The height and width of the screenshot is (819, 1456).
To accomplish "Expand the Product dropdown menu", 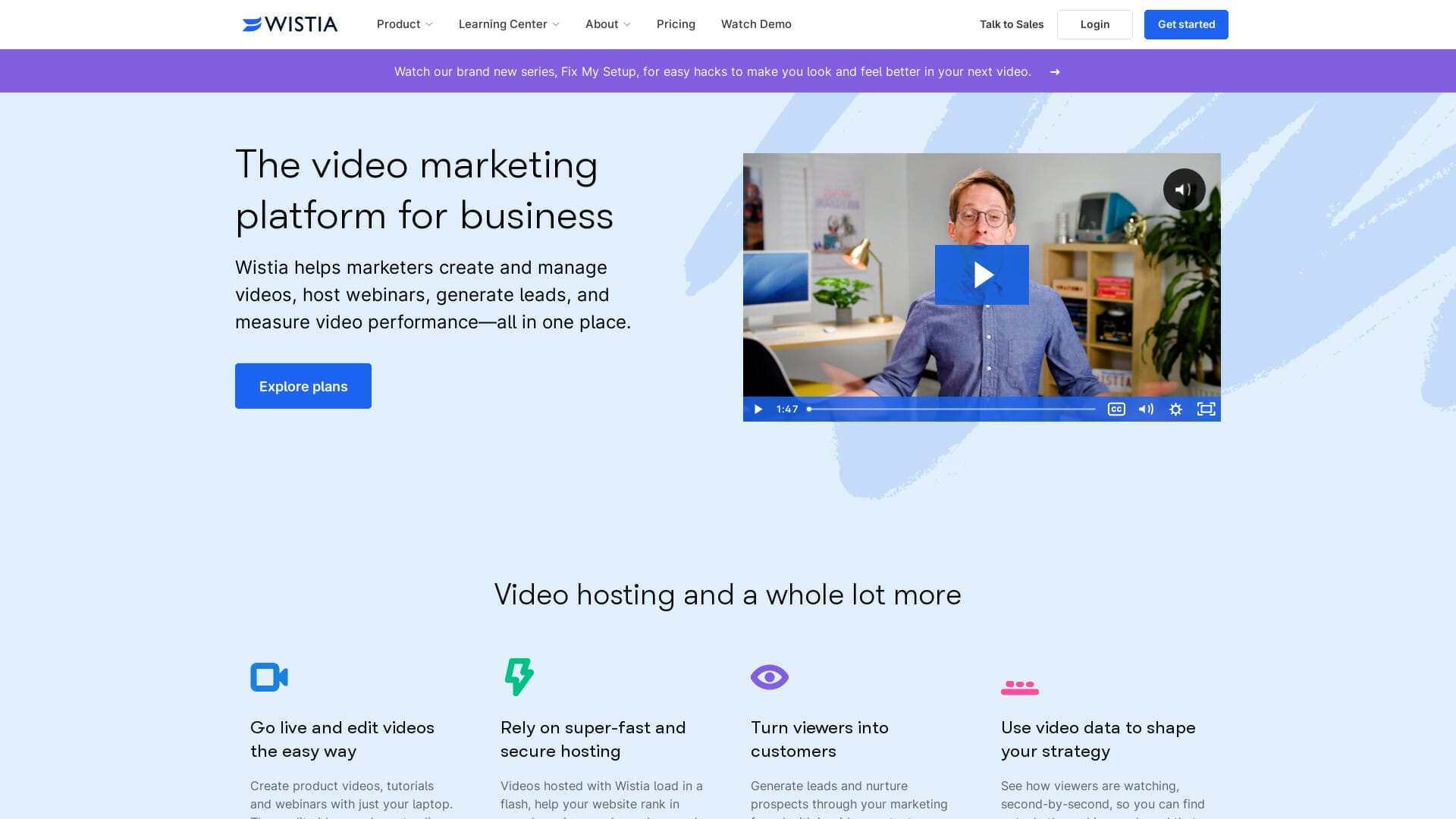I will click(404, 24).
